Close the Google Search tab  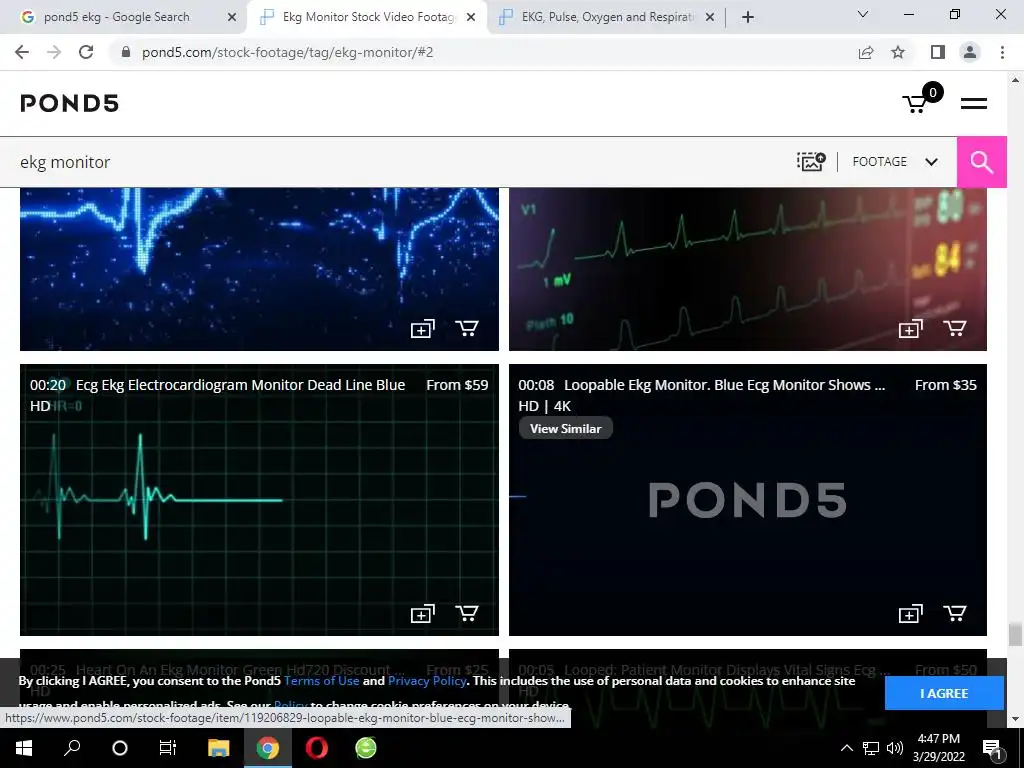pyautogui.click(x=232, y=18)
